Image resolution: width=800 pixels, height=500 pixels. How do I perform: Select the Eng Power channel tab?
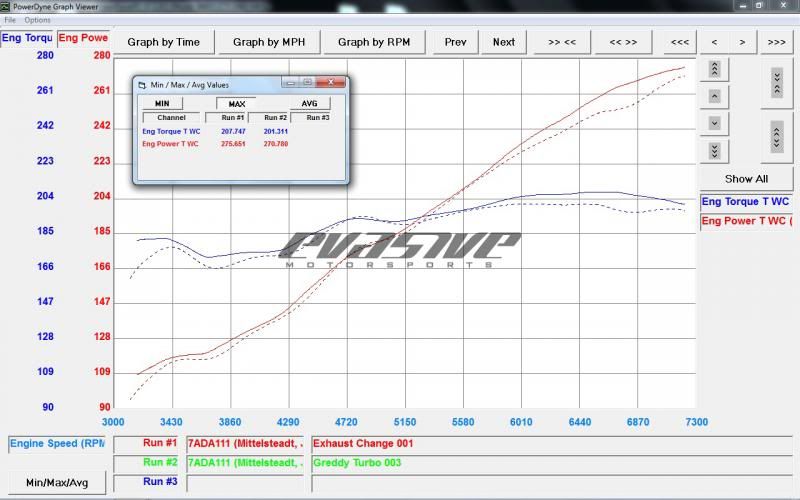coord(83,38)
